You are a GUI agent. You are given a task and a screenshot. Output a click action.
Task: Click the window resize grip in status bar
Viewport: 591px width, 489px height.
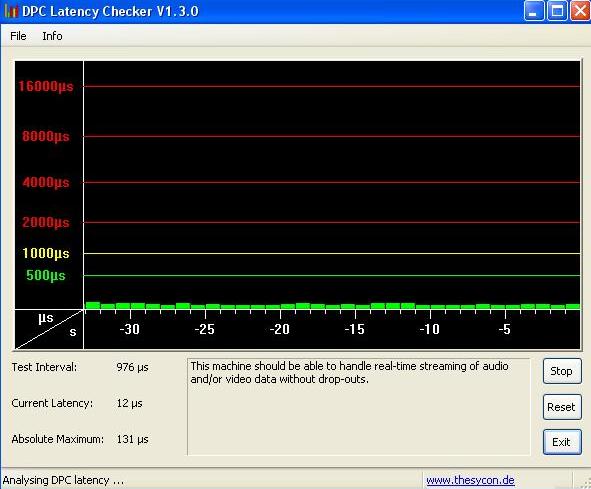[585, 482]
